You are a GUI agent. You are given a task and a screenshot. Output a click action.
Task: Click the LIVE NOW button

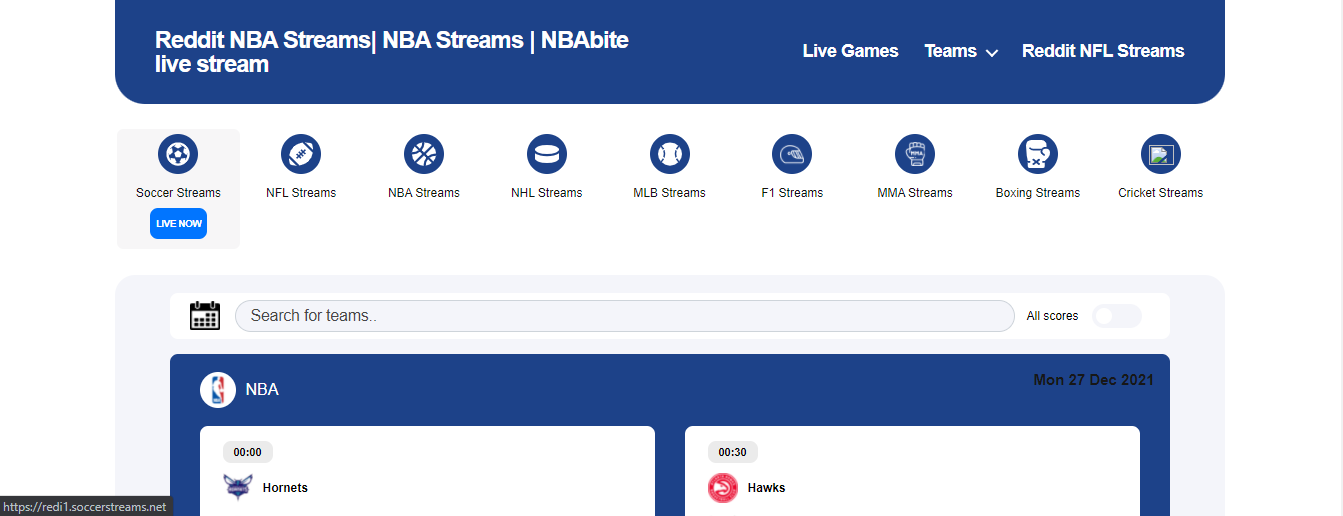(x=178, y=224)
